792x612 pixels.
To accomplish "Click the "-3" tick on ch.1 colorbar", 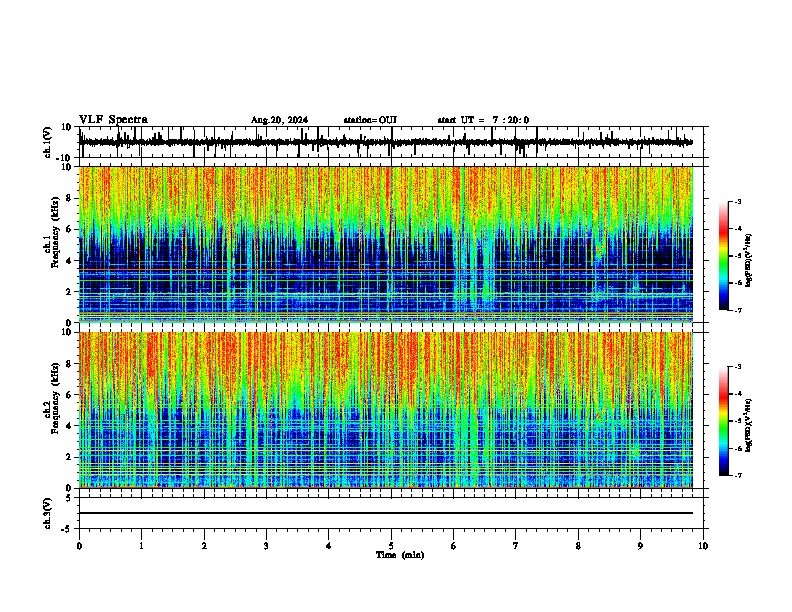I will click(738, 202).
